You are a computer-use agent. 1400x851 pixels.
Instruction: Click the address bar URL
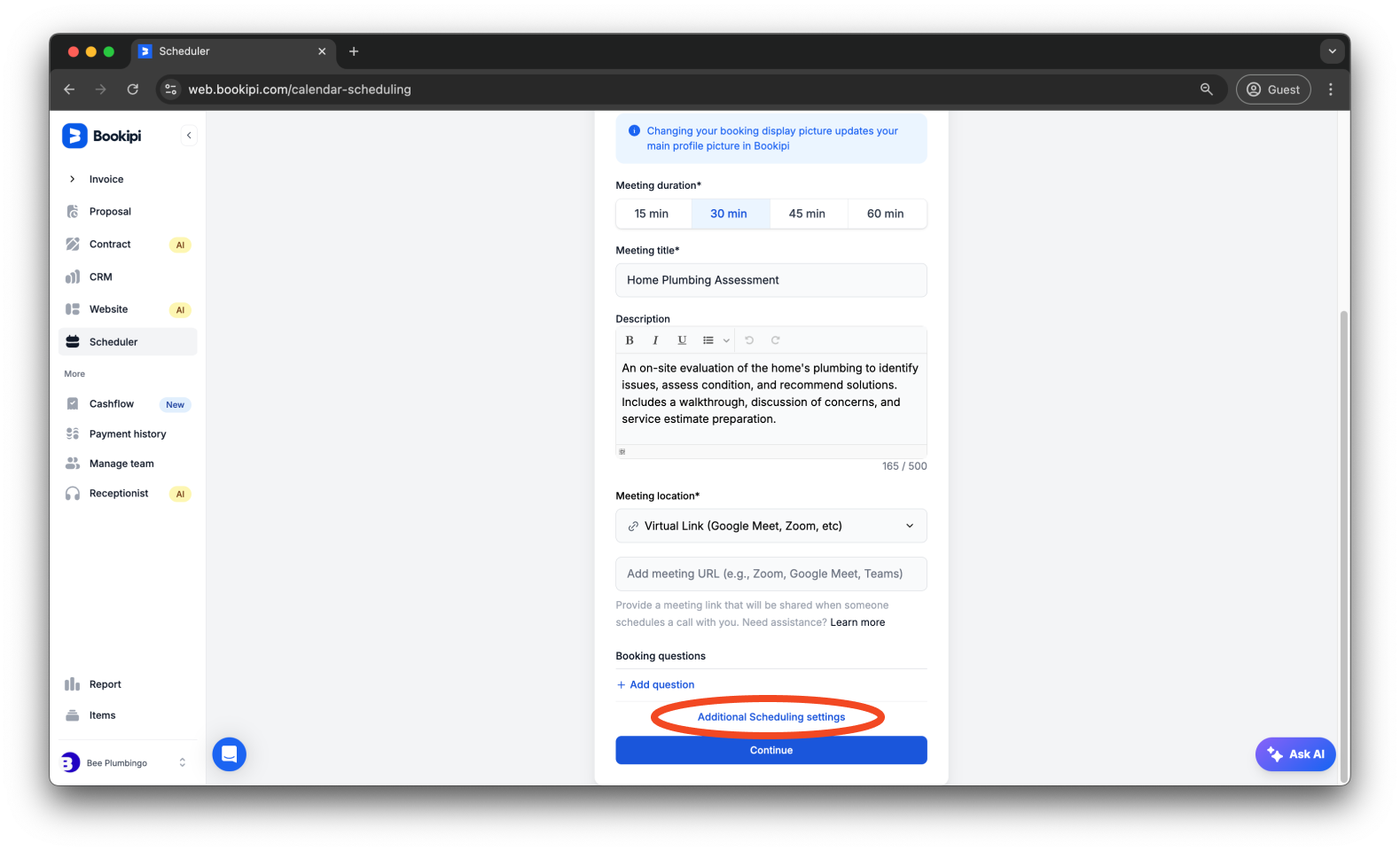pos(300,90)
